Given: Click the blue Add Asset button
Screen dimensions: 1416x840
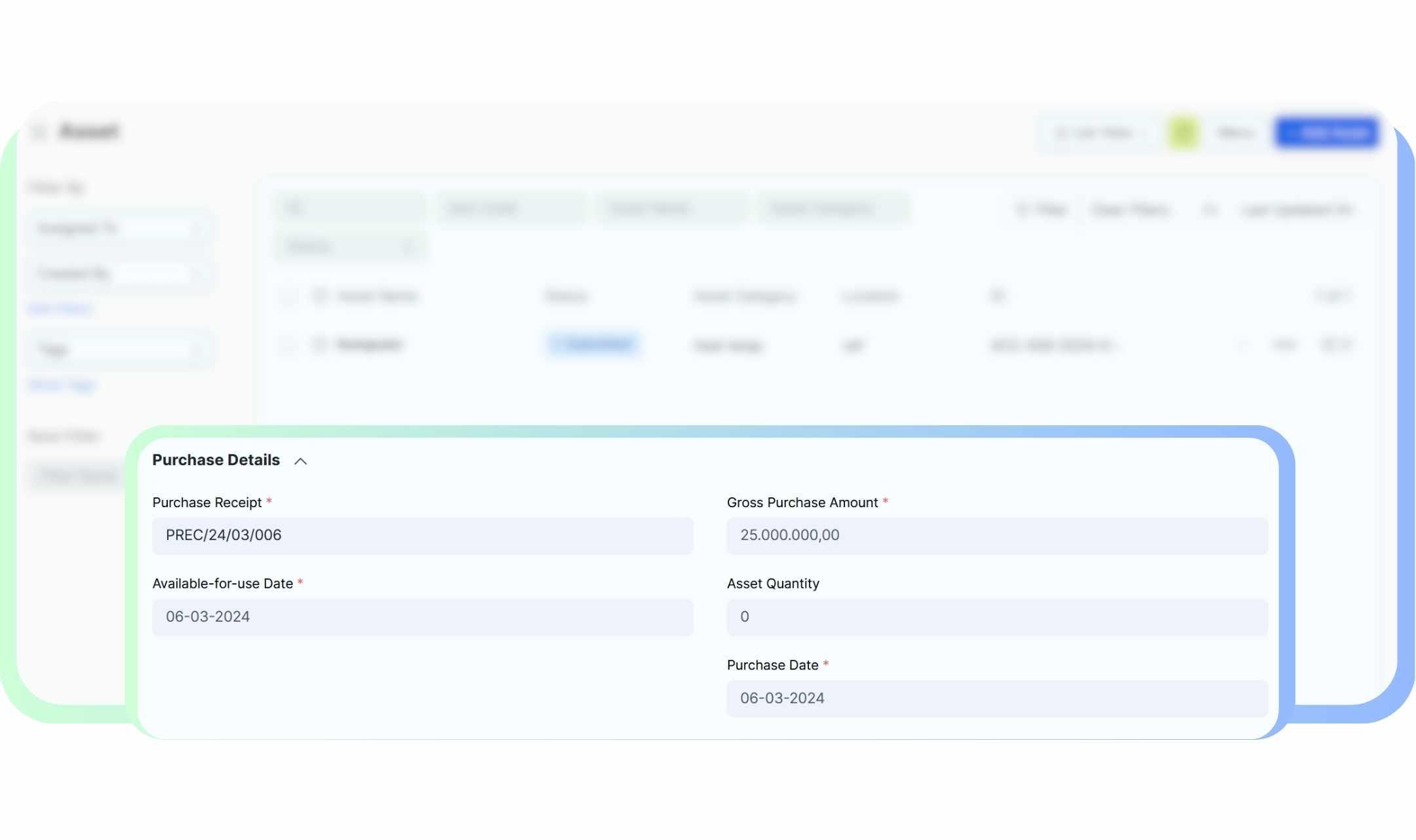Looking at the screenshot, I should click(1326, 133).
